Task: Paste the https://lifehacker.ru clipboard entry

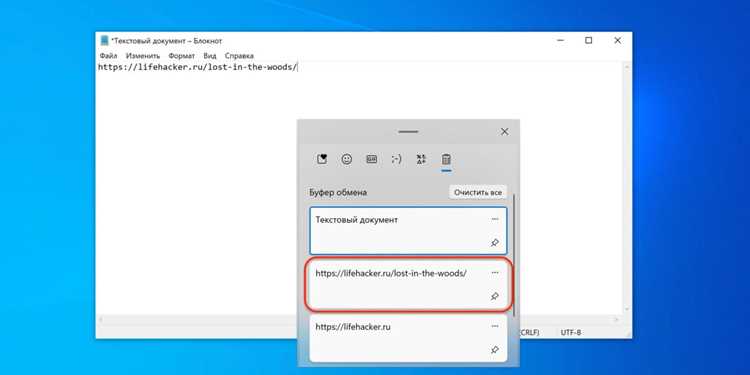Action: (x=408, y=338)
